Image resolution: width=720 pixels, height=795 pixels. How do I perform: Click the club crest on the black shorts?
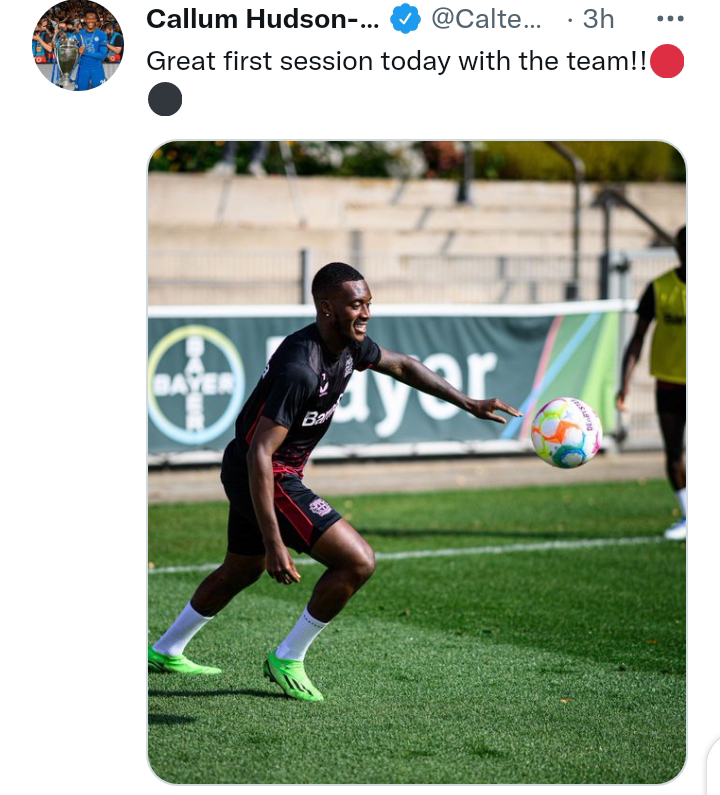[x=319, y=507]
